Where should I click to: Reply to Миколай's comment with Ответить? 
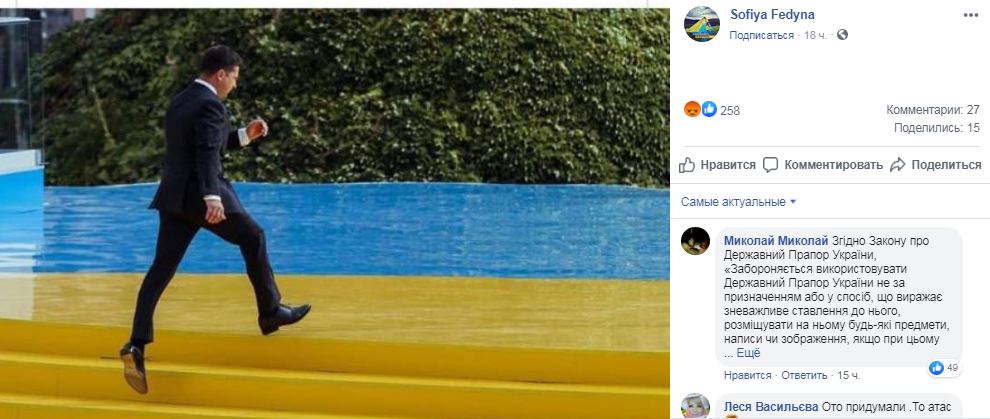click(x=804, y=375)
